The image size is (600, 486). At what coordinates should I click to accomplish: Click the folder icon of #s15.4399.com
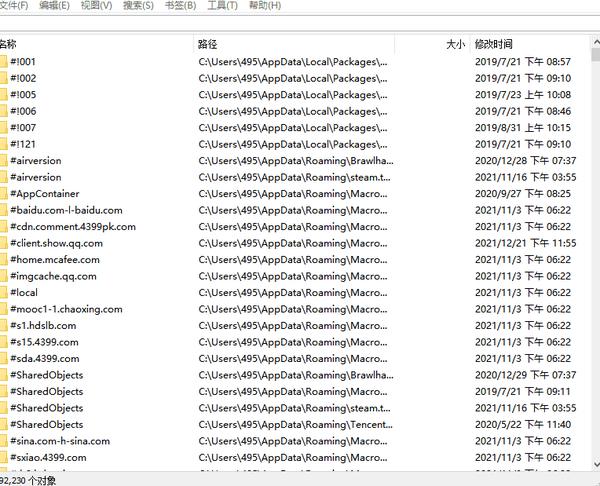[x=3, y=342]
